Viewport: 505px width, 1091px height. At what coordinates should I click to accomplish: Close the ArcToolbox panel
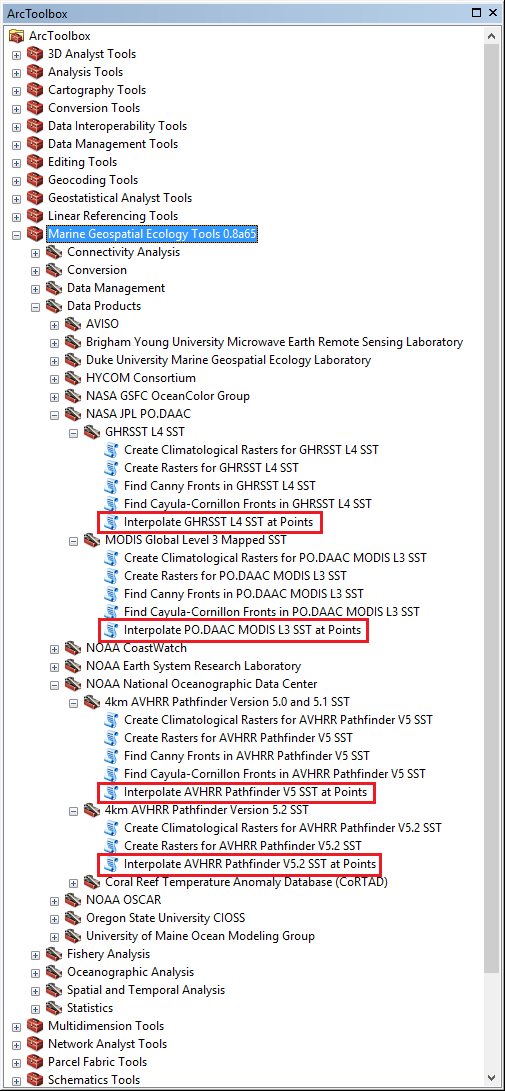point(492,12)
